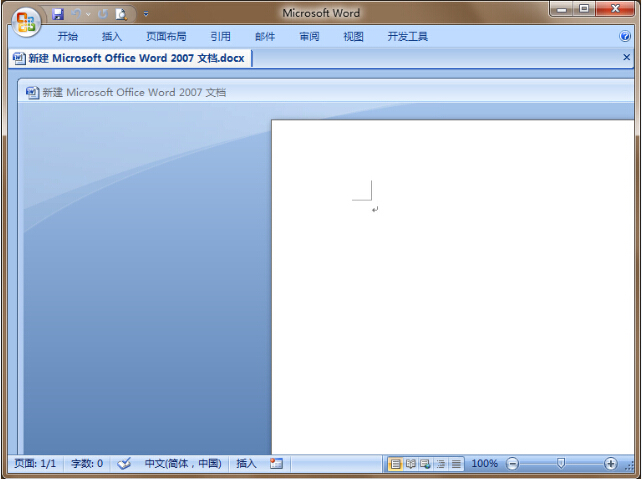
Task: Expand Customize Quick Access Toolbar dropdown
Action: click(146, 14)
